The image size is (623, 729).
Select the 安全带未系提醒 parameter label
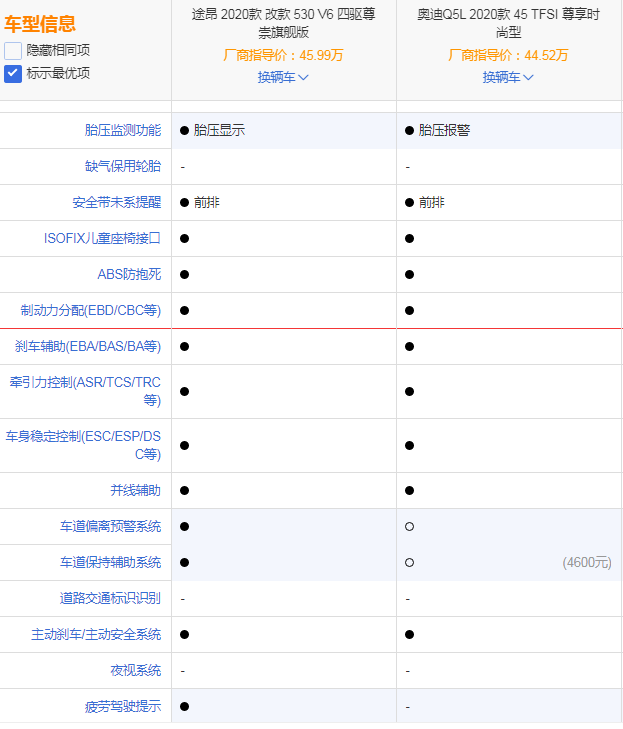(116, 202)
